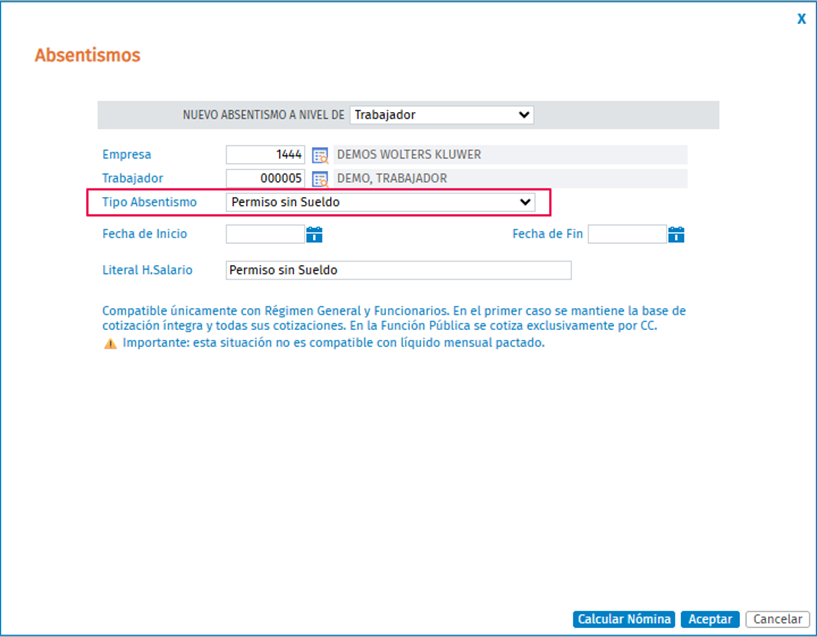
Task: Click the Fecha de Fin date field
Action: click(x=627, y=234)
